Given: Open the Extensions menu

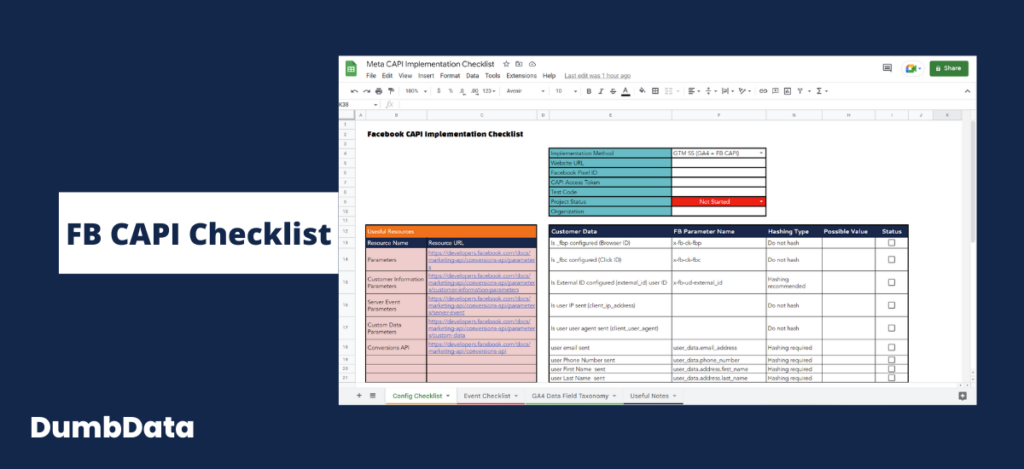Looking at the screenshot, I should coord(521,76).
